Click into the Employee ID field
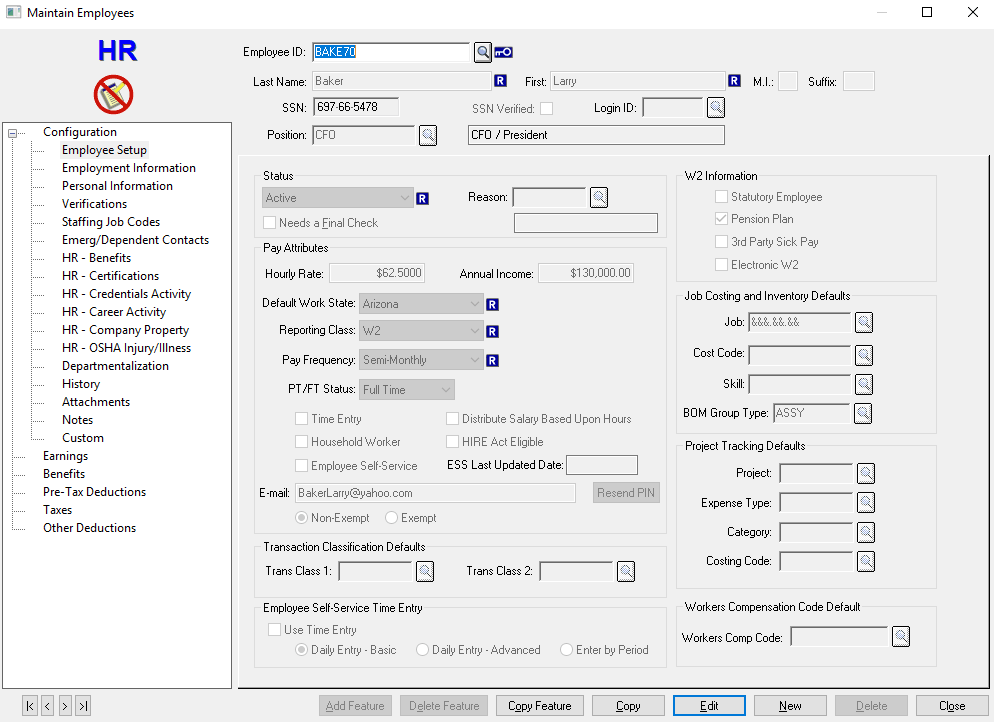The width and height of the screenshot is (994, 722). click(x=390, y=52)
